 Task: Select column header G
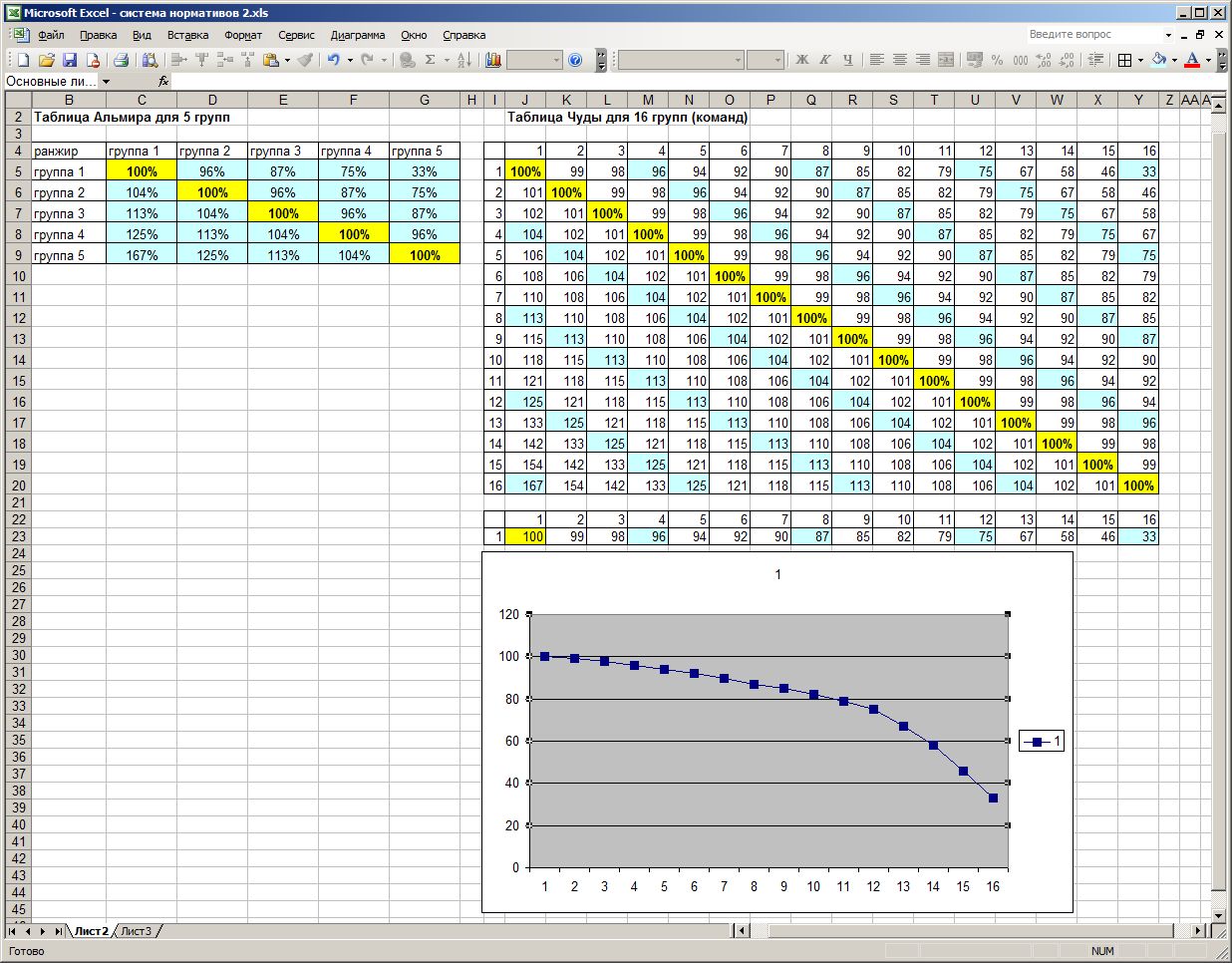coord(425,100)
